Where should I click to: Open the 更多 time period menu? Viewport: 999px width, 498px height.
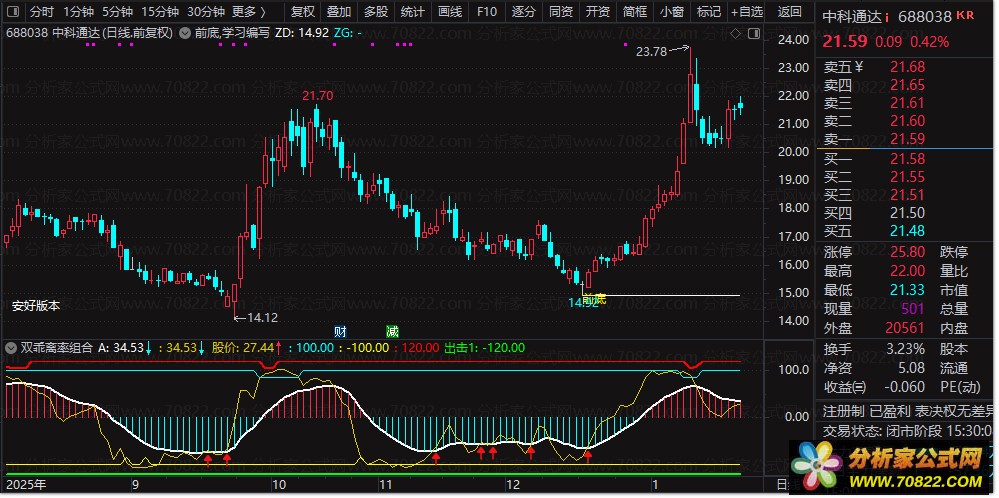(x=248, y=12)
